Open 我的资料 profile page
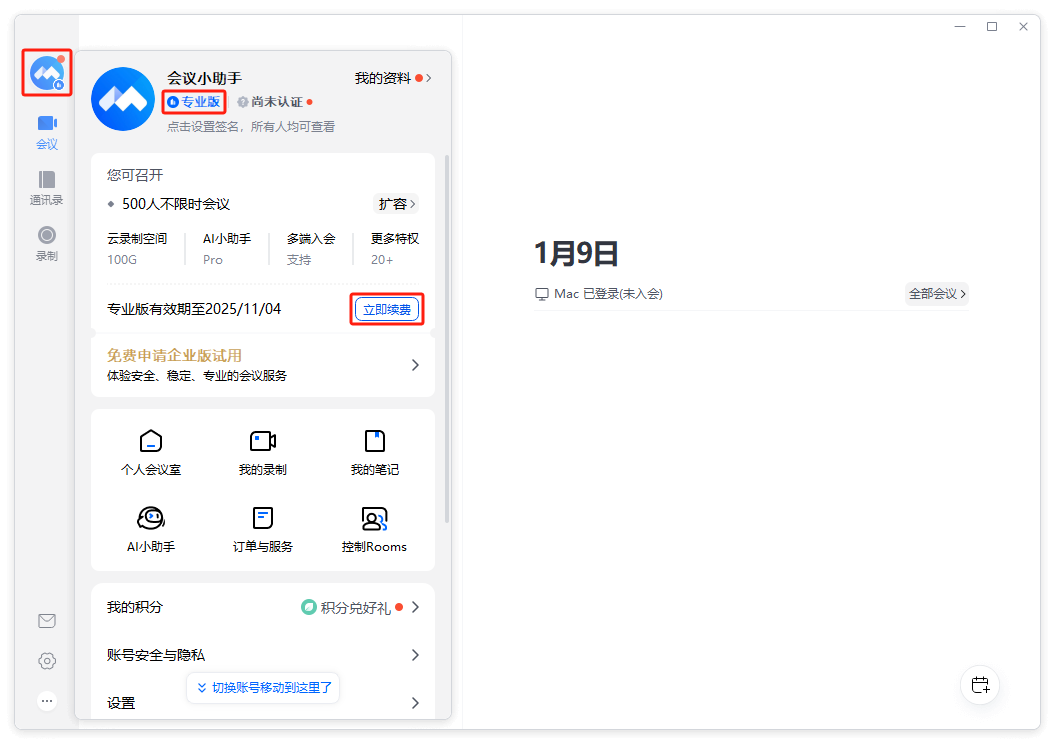This screenshot has height=744, width=1055. tap(393, 79)
